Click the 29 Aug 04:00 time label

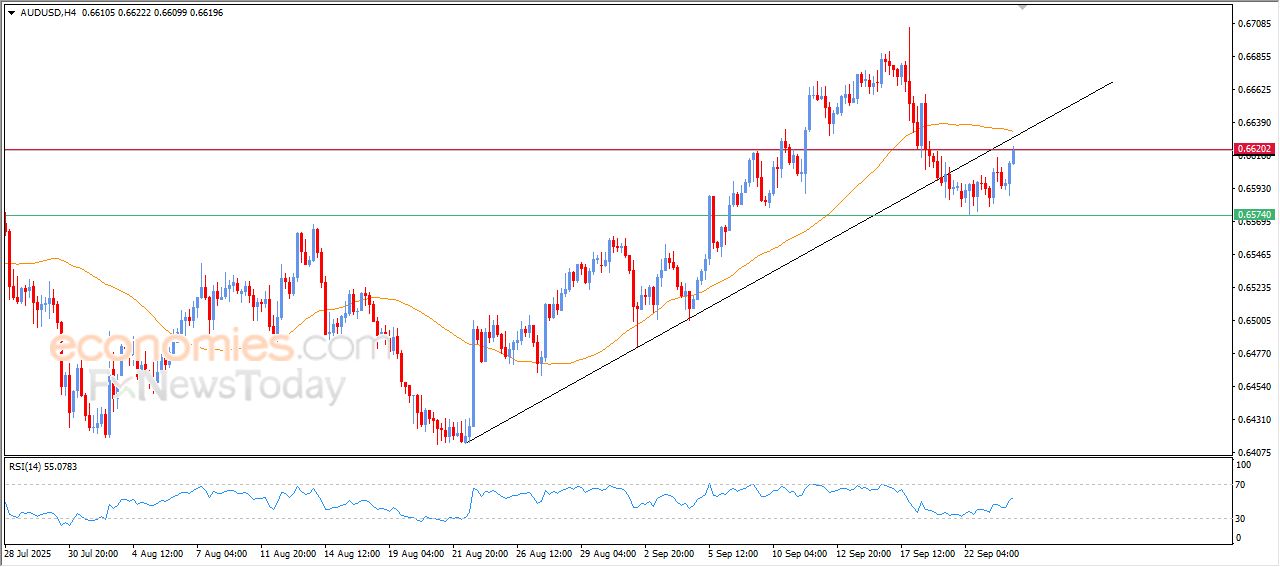pyautogui.click(x=606, y=553)
